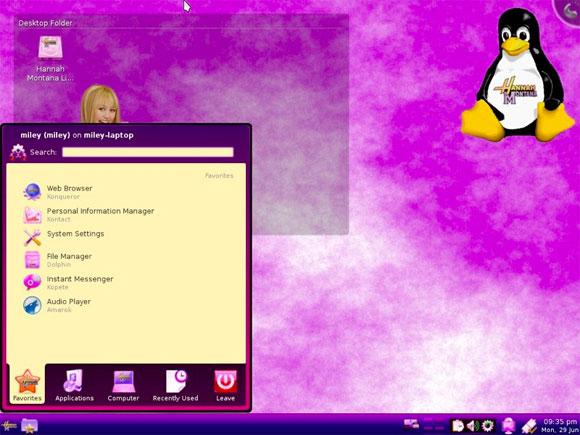Click the Hannah Montana kickoff menu button
The image size is (580, 435).
[x=8, y=426]
